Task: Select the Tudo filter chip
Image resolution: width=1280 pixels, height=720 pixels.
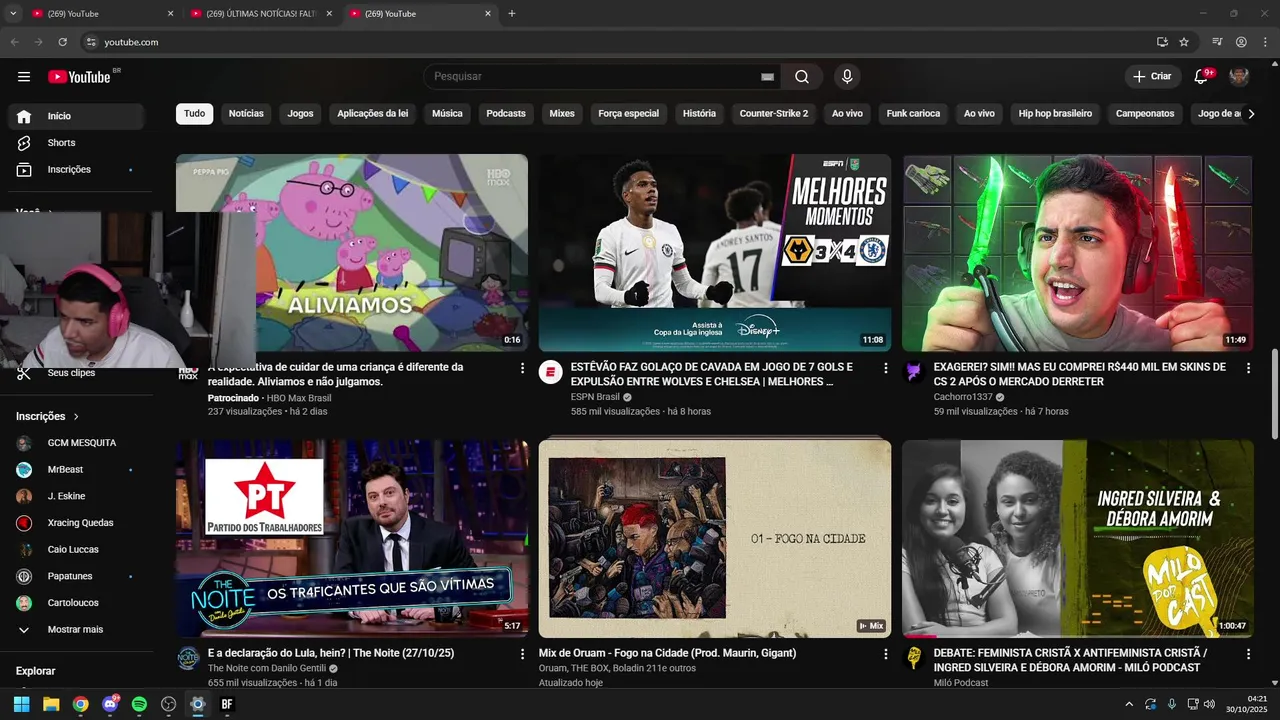Action: coord(195,114)
